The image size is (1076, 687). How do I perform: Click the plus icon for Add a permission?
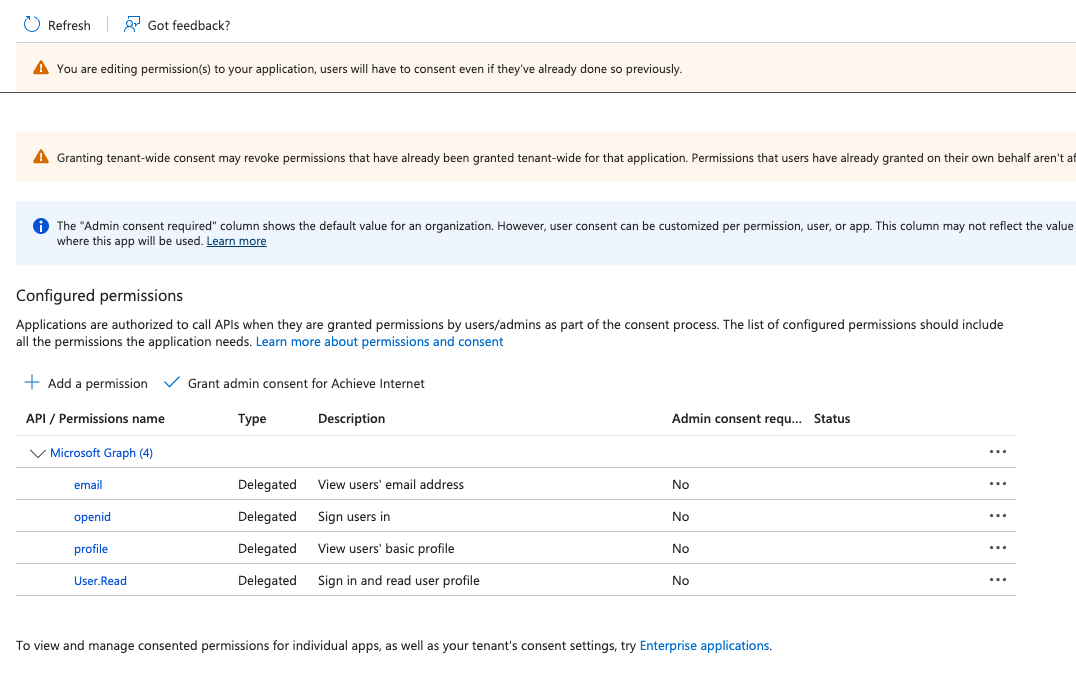[x=32, y=382]
